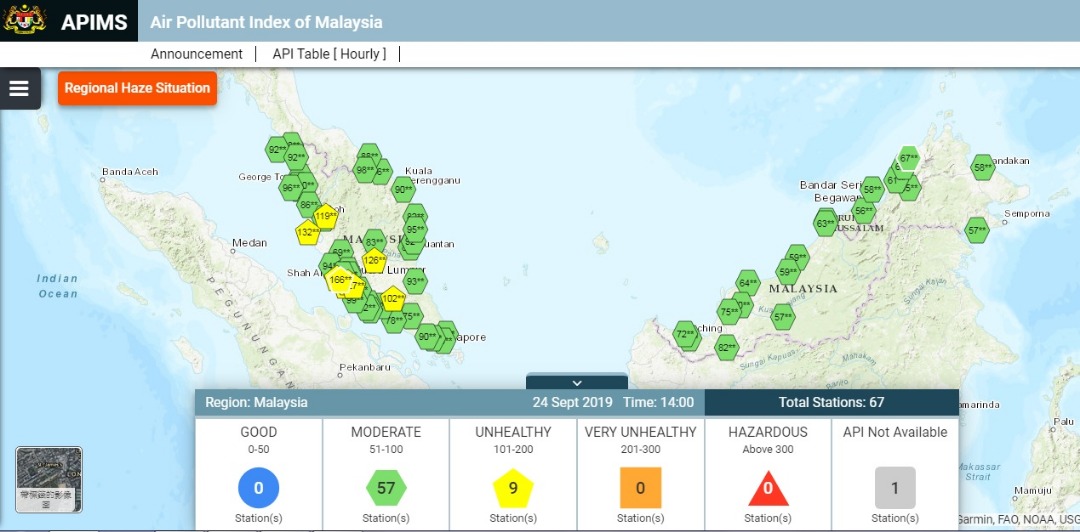The width and height of the screenshot is (1080, 532).
Task: Click the yellow Unhealthy pentagon showing 9
Action: [x=513, y=488]
